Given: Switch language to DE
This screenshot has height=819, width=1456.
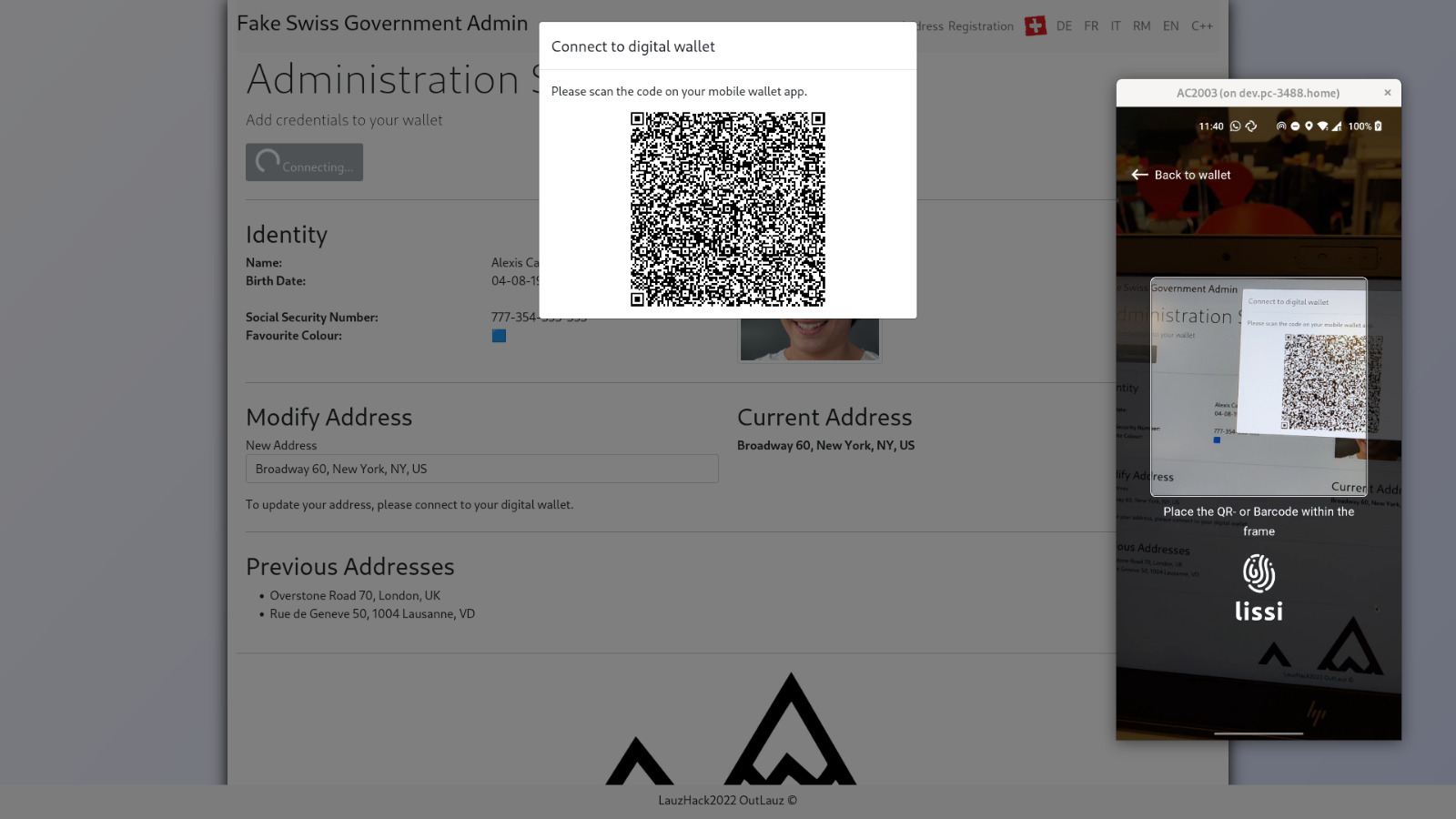Looking at the screenshot, I should [x=1064, y=26].
